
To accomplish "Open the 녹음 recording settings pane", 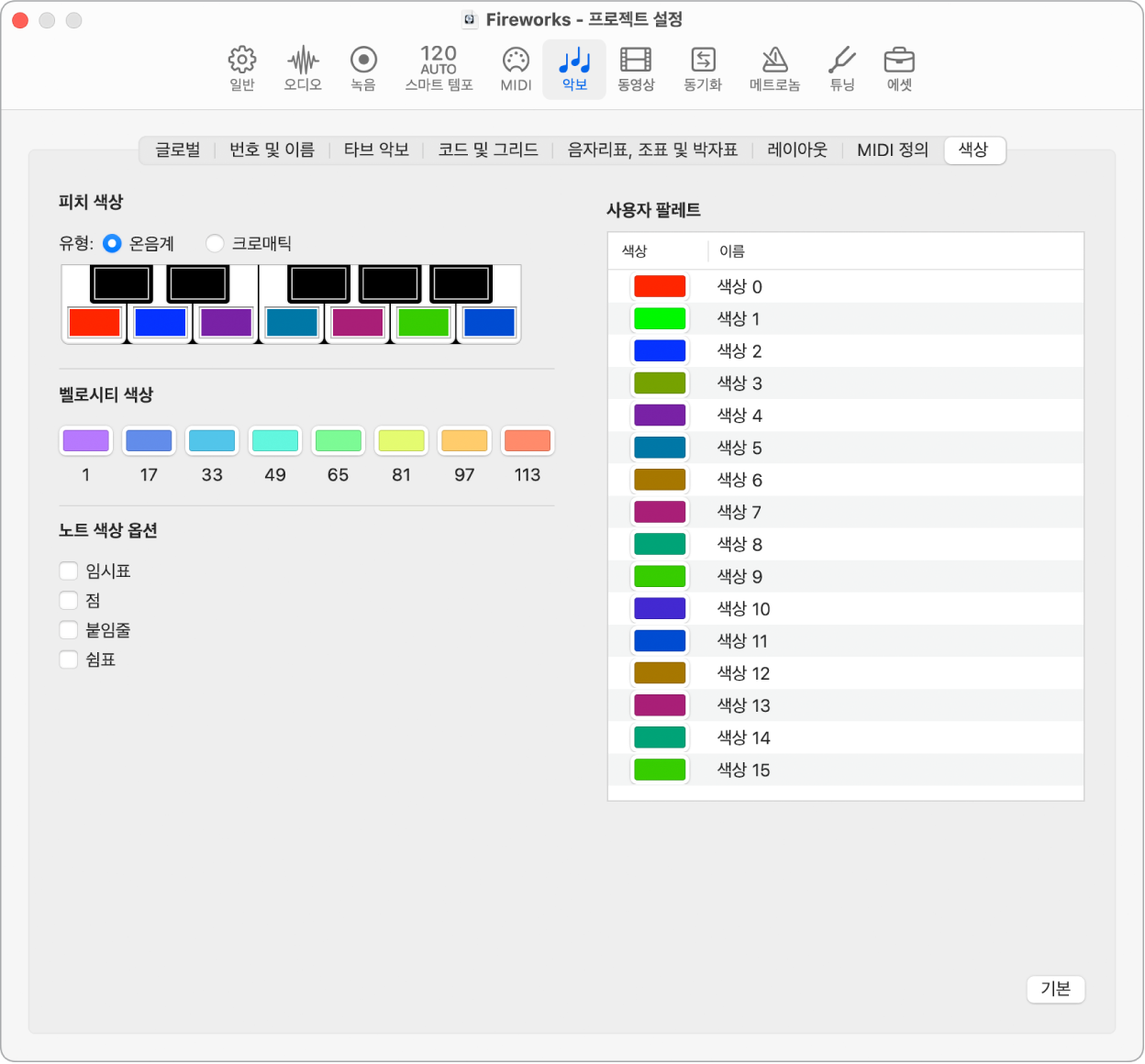I will (363, 69).
